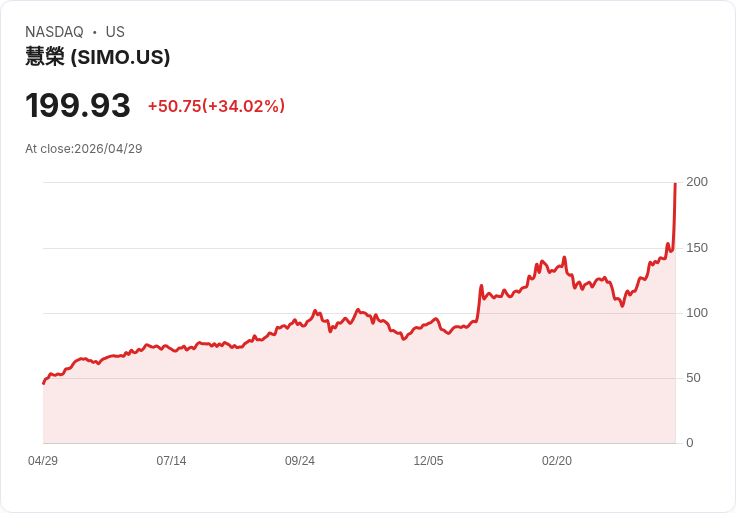Image resolution: width=736 pixels, height=513 pixels.
Task: Click the 0 y-axis value
Action: click(690, 443)
